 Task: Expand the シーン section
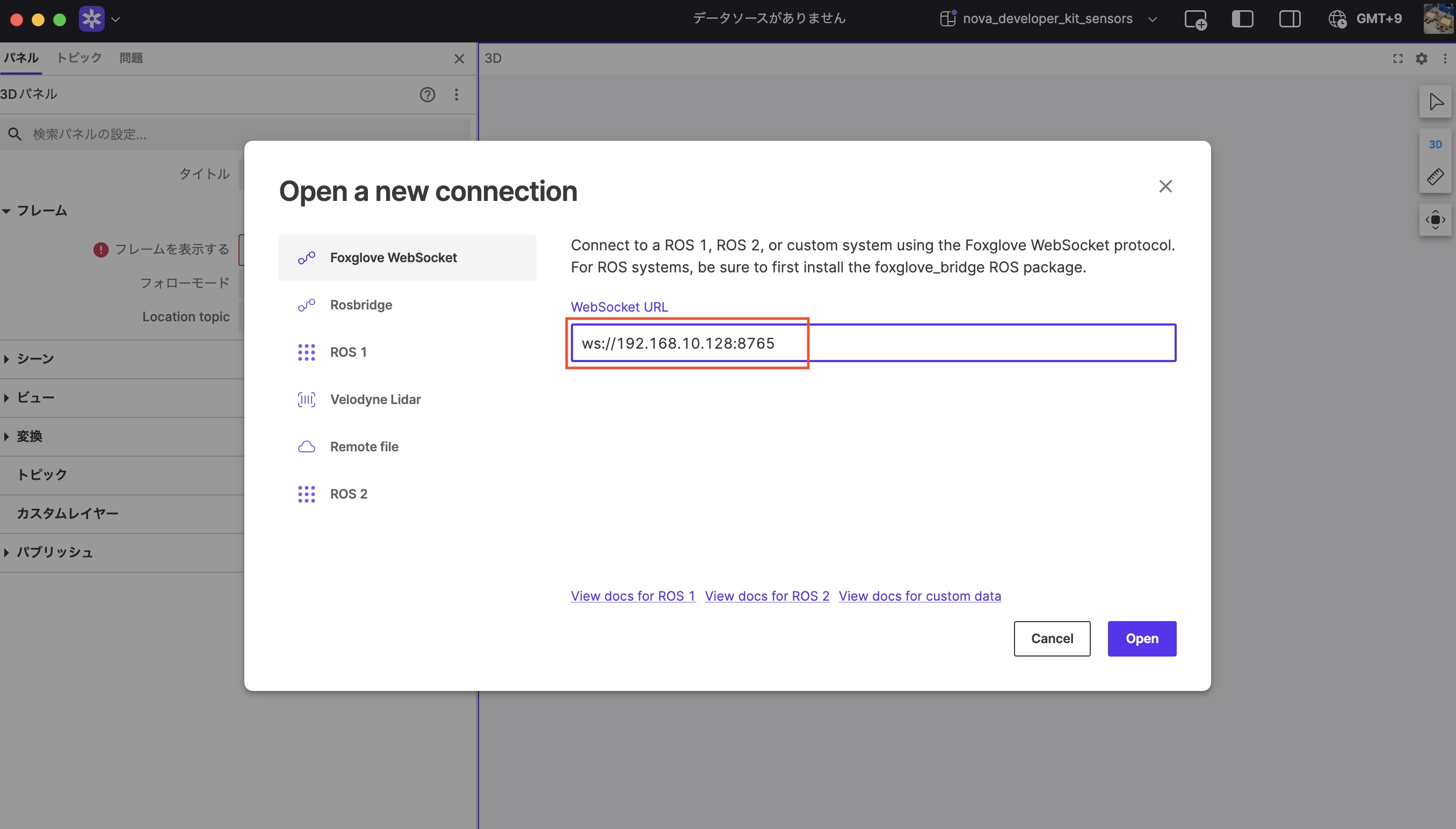tap(28, 359)
